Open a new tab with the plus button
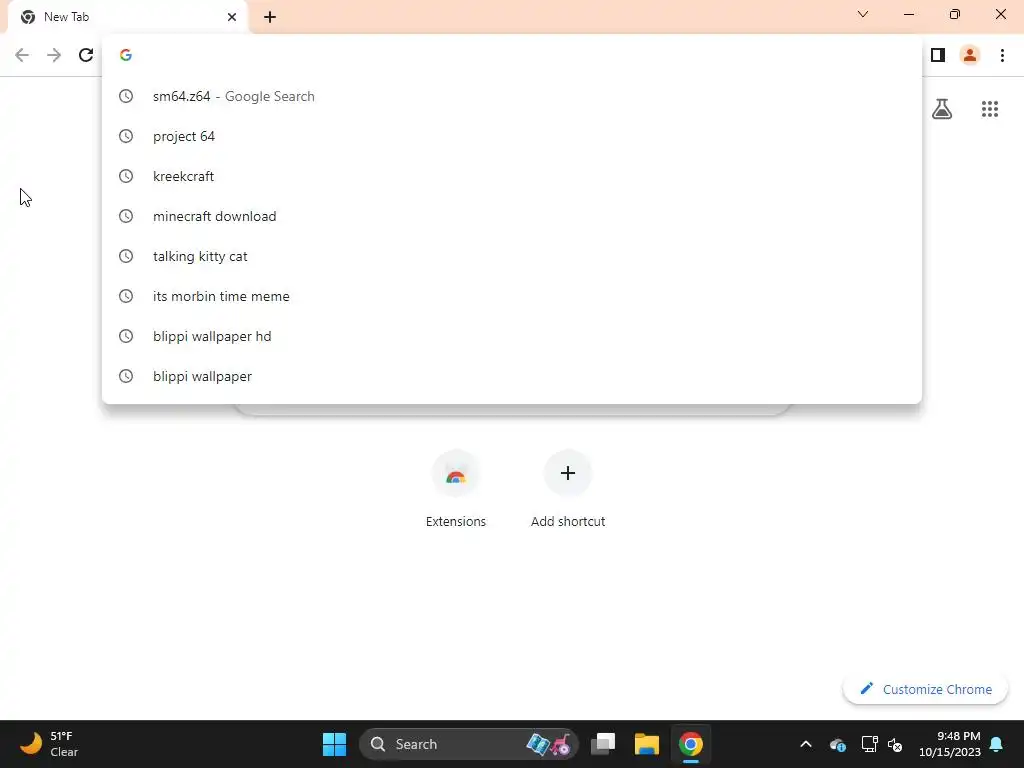Image resolution: width=1024 pixels, height=768 pixels. click(270, 17)
